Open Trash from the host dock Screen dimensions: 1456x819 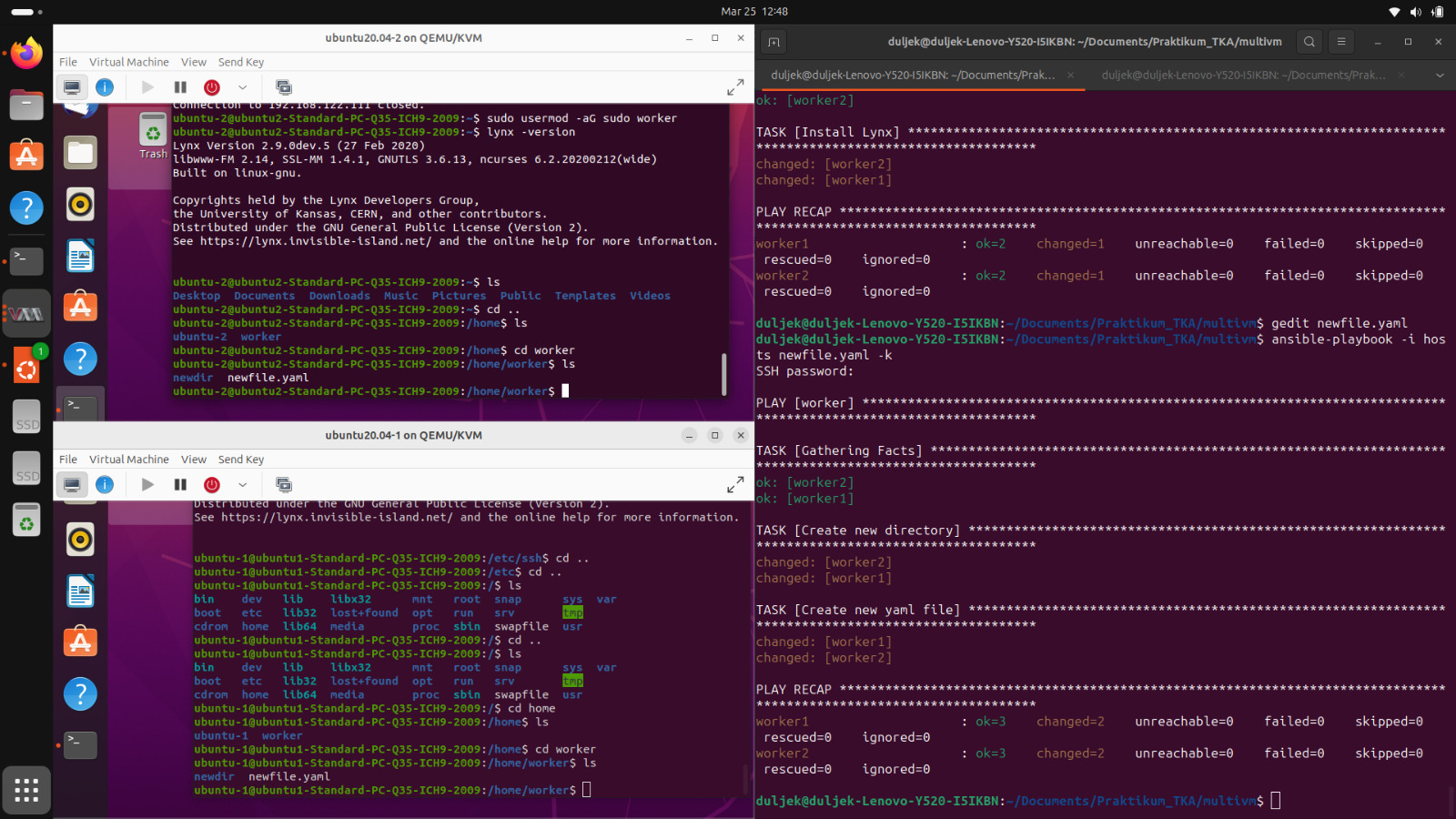(26, 521)
